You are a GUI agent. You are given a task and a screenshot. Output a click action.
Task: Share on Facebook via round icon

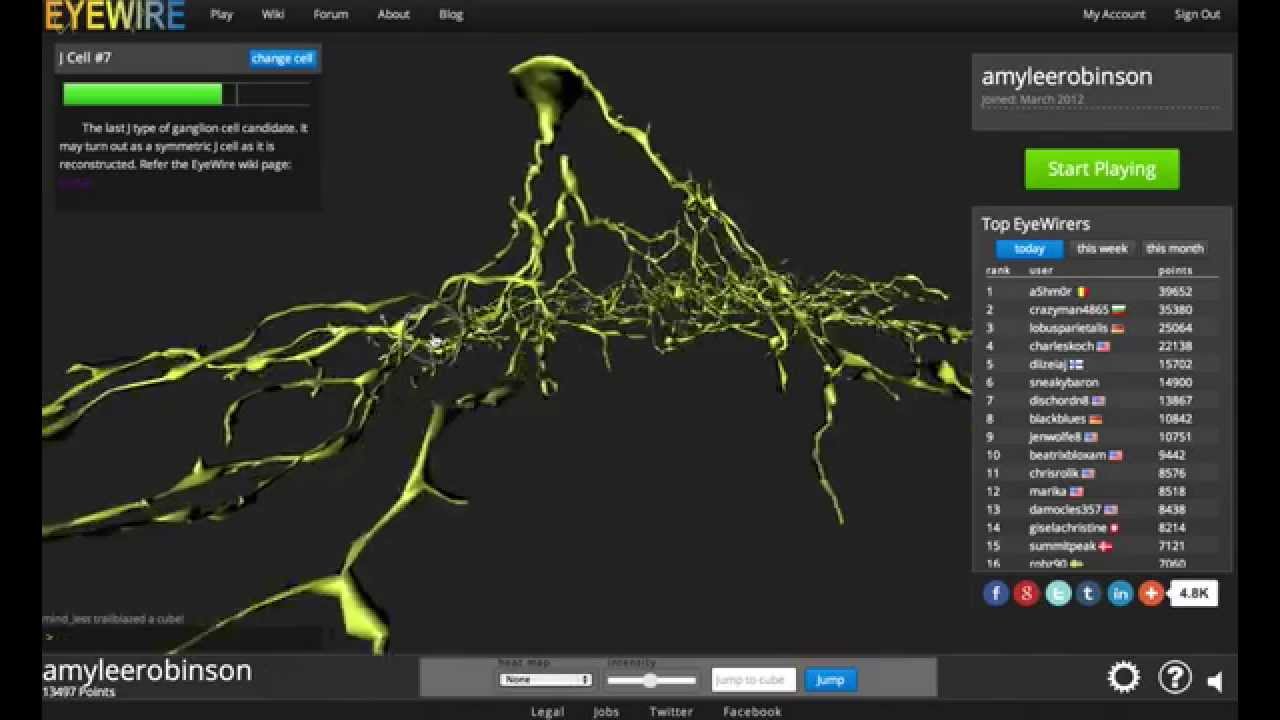click(x=995, y=593)
